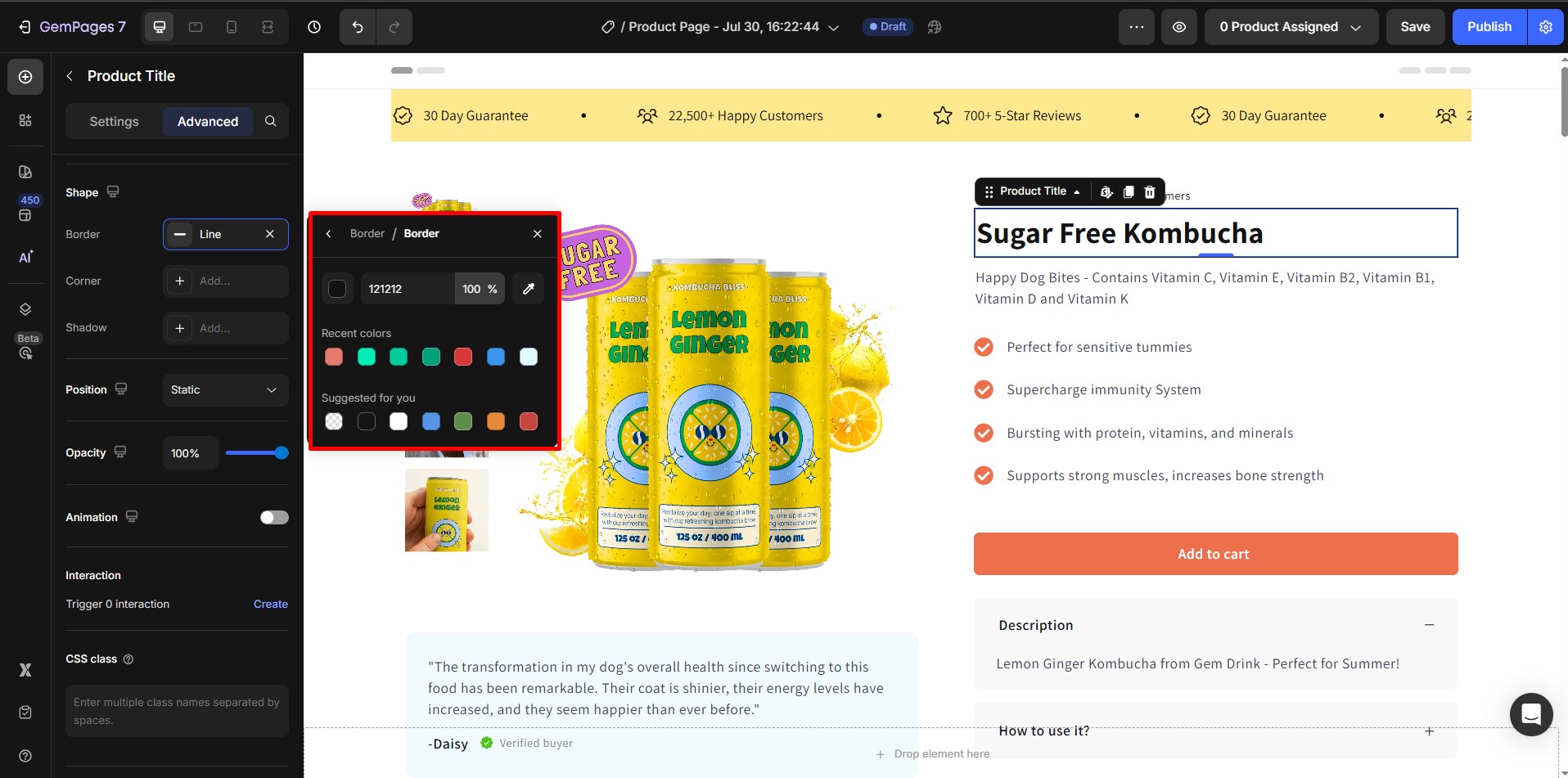The image size is (1568, 778).
Task: Select the green suggested color swatch
Action: (463, 421)
